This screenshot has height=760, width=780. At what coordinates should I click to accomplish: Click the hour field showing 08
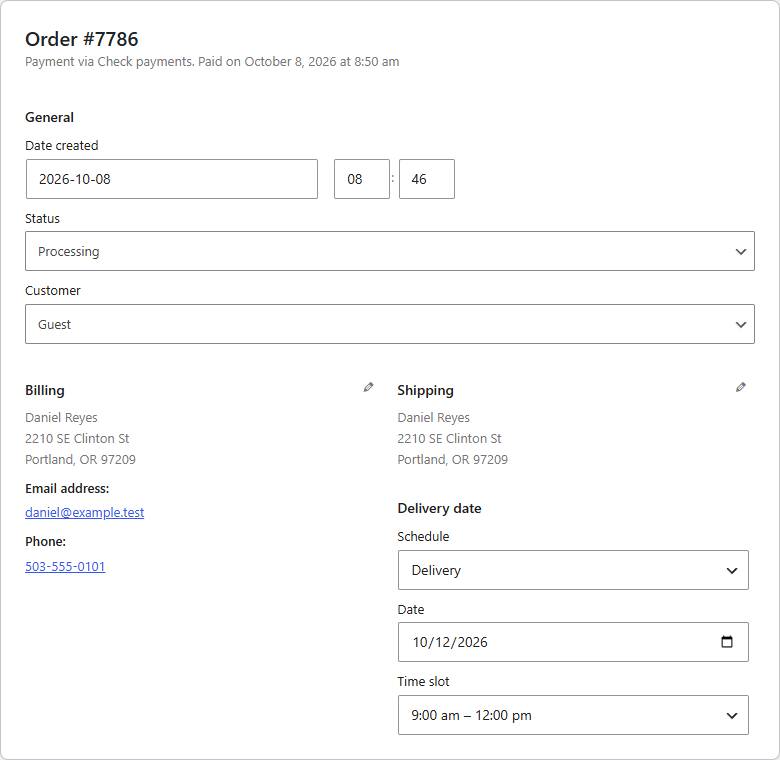pos(362,179)
